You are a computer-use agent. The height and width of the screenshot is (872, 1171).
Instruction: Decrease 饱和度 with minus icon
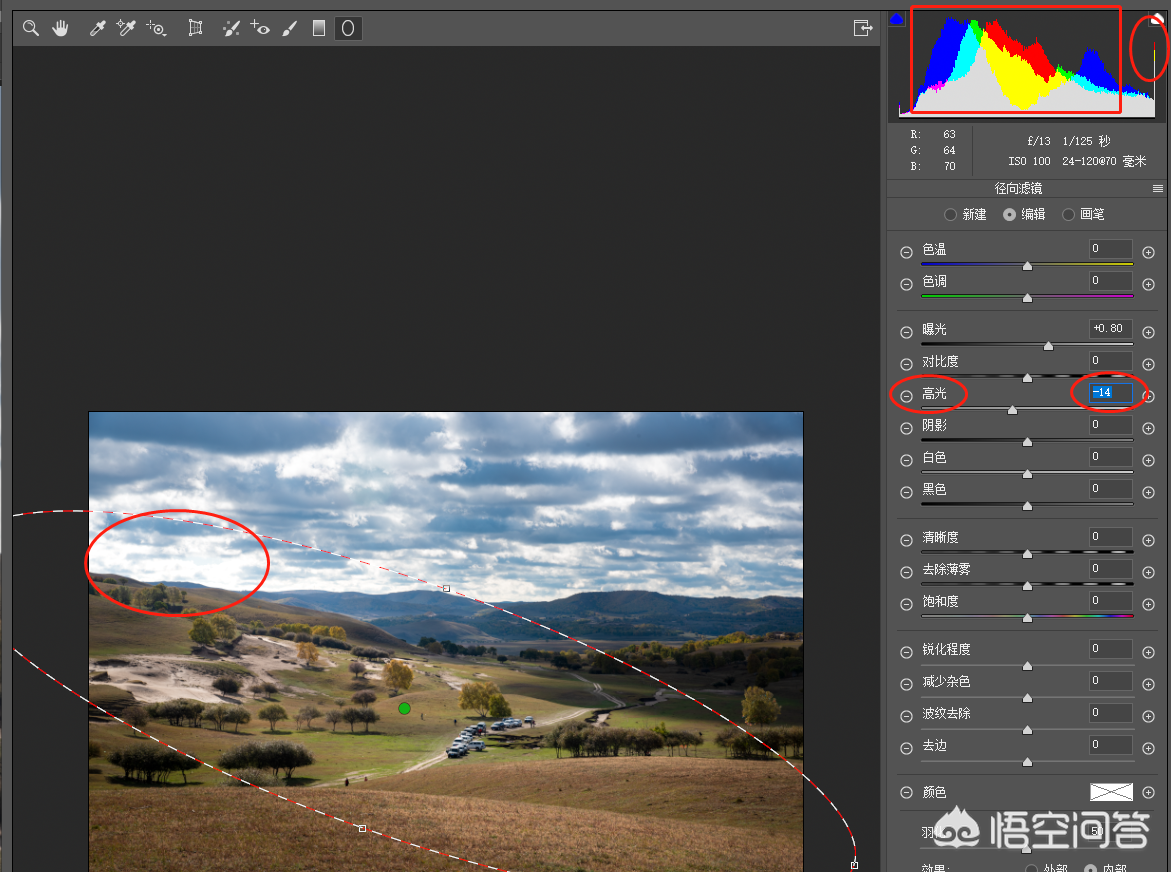point(906,605)
